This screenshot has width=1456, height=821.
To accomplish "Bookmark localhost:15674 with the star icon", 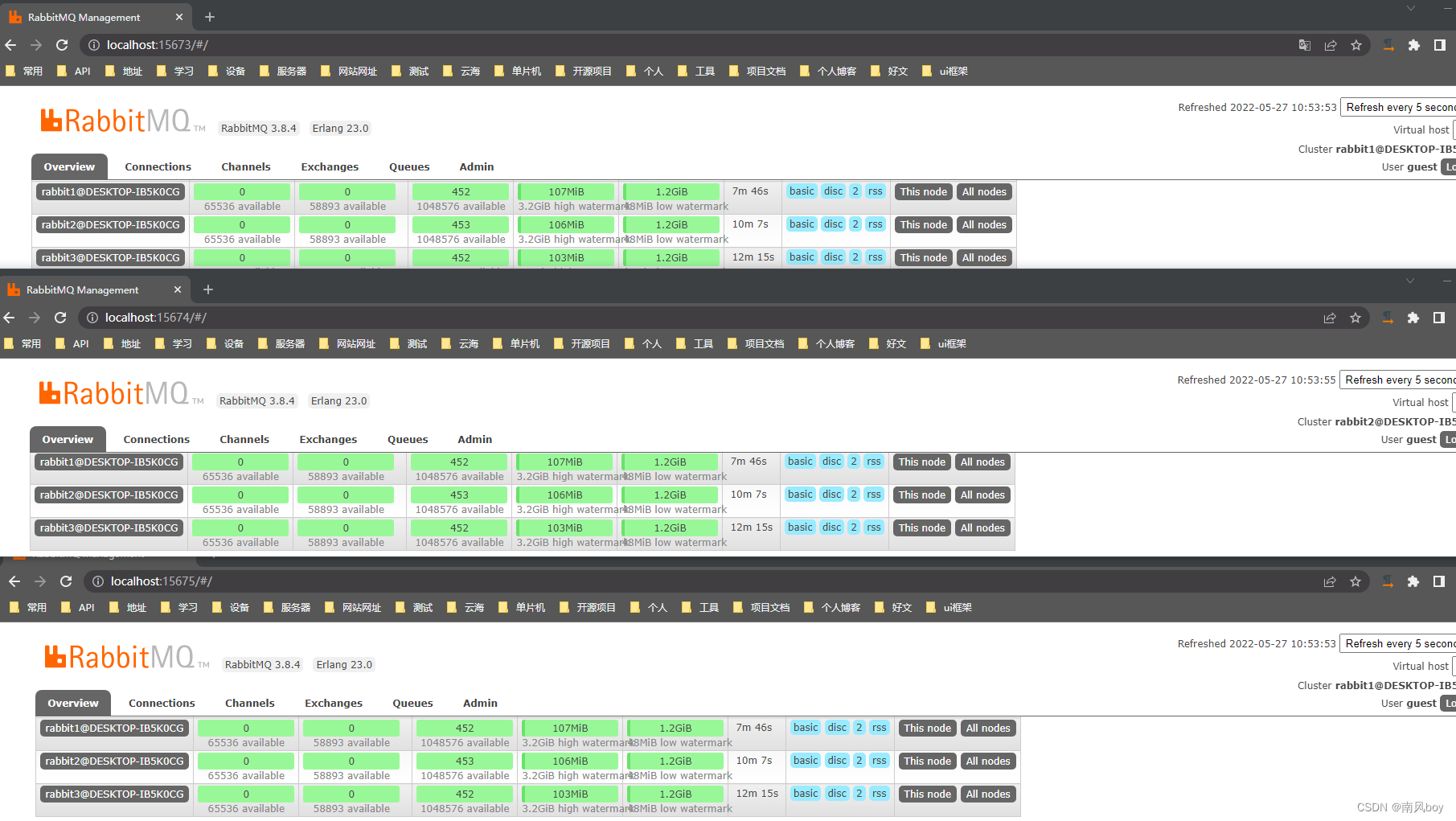I will click(1356, 318).
